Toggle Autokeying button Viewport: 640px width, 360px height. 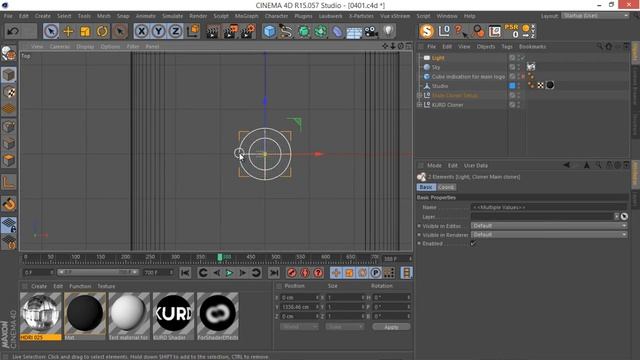[305, 273]
